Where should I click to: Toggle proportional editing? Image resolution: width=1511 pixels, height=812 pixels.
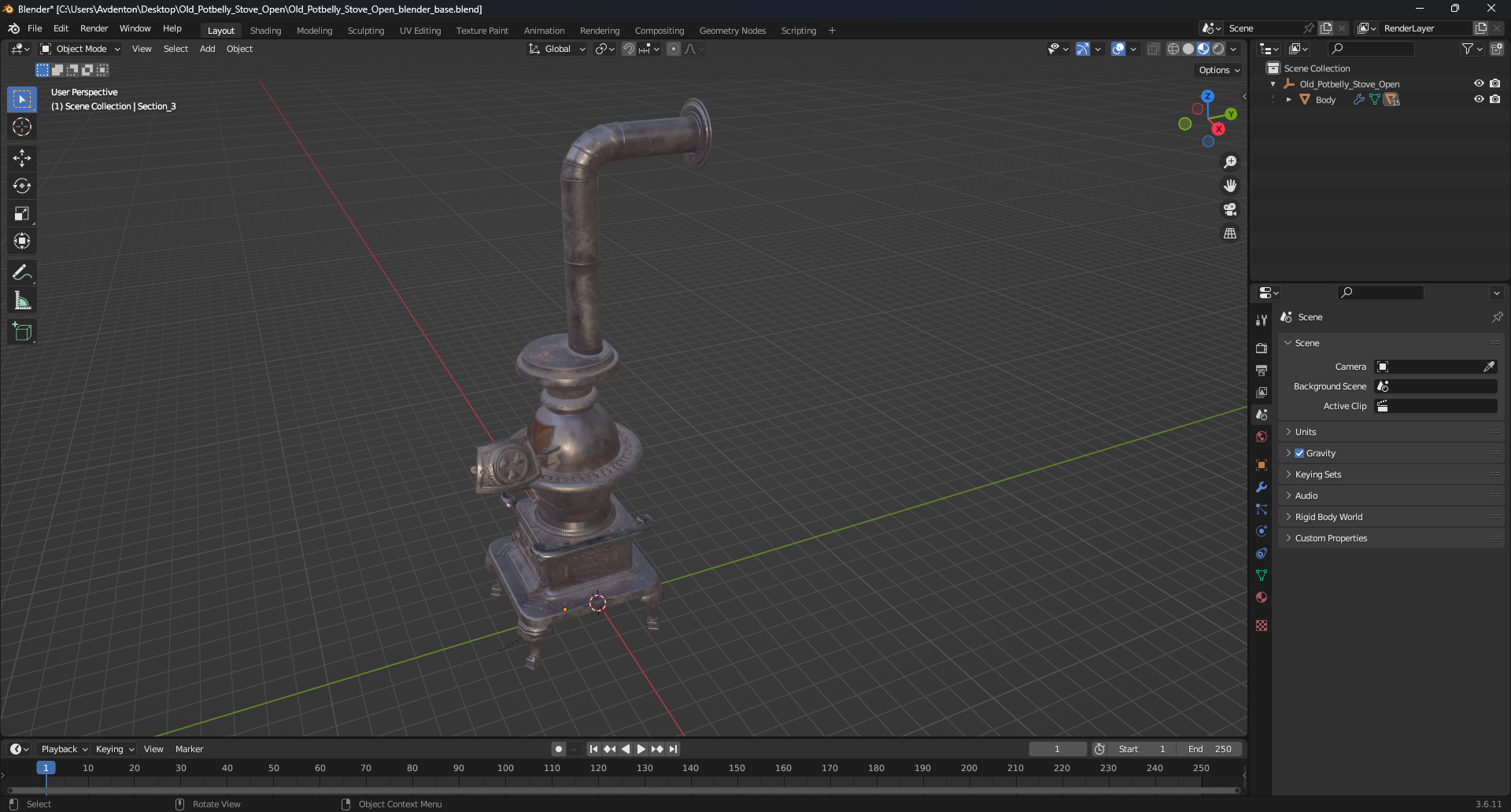[674, 49]
